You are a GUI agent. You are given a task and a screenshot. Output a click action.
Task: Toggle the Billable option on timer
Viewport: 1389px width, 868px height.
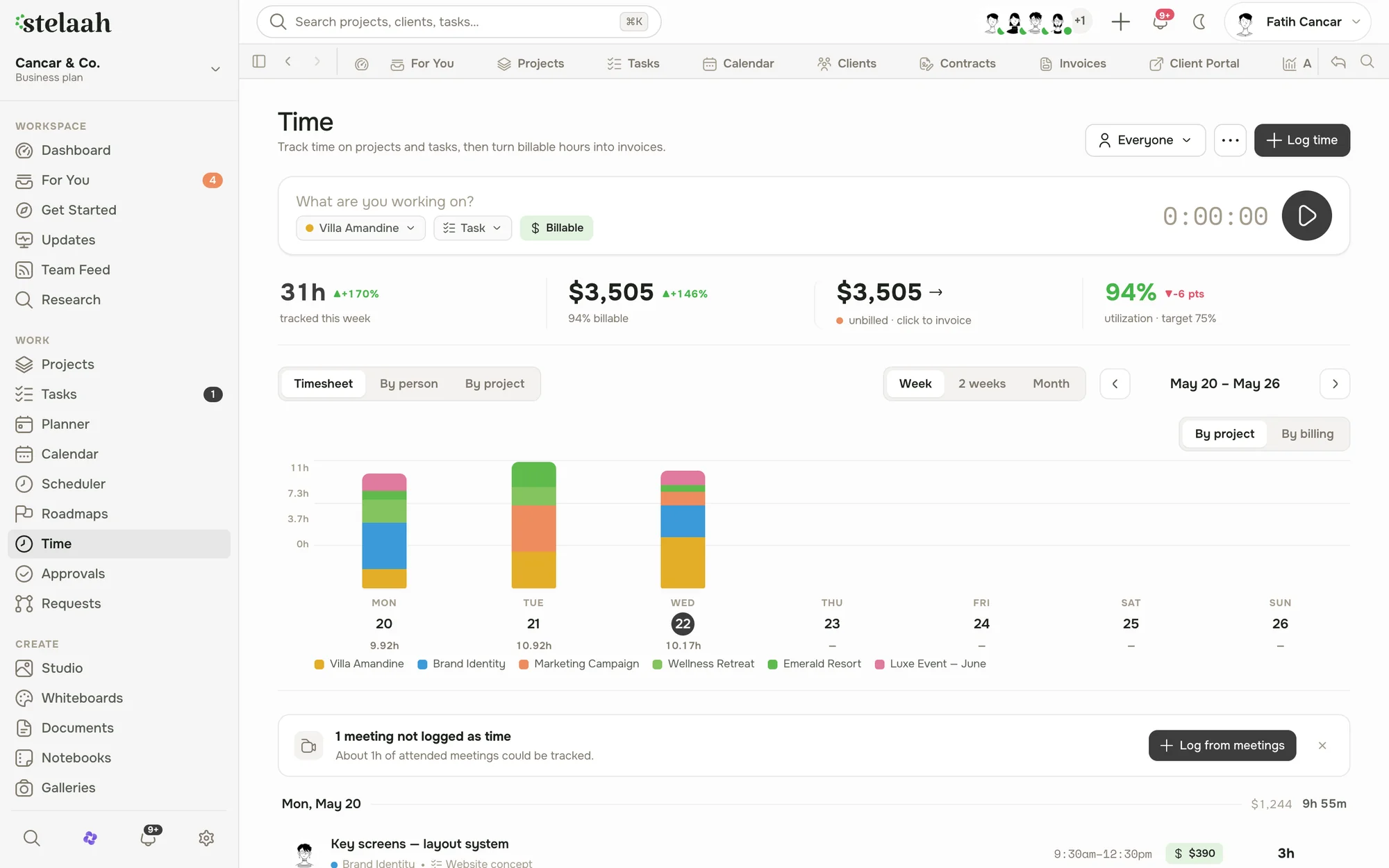pyautogui.click(x=556, y=228)
